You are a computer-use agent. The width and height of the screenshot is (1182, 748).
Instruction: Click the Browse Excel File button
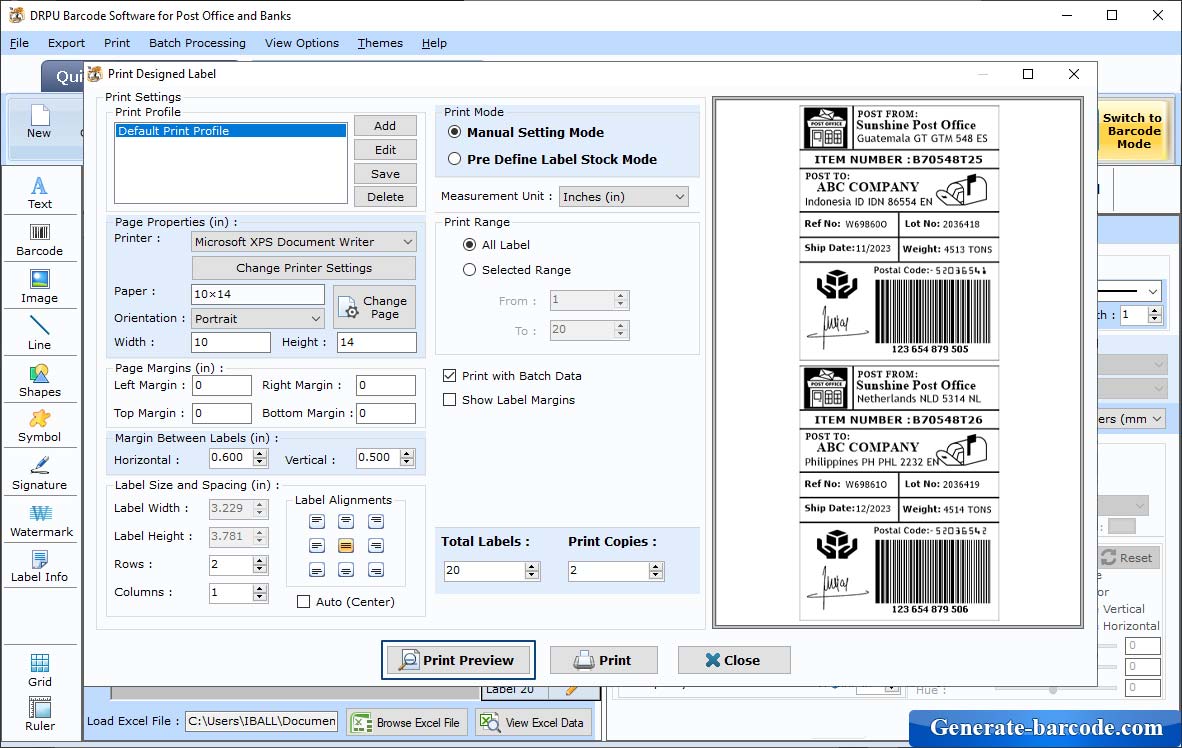[407, 722]
